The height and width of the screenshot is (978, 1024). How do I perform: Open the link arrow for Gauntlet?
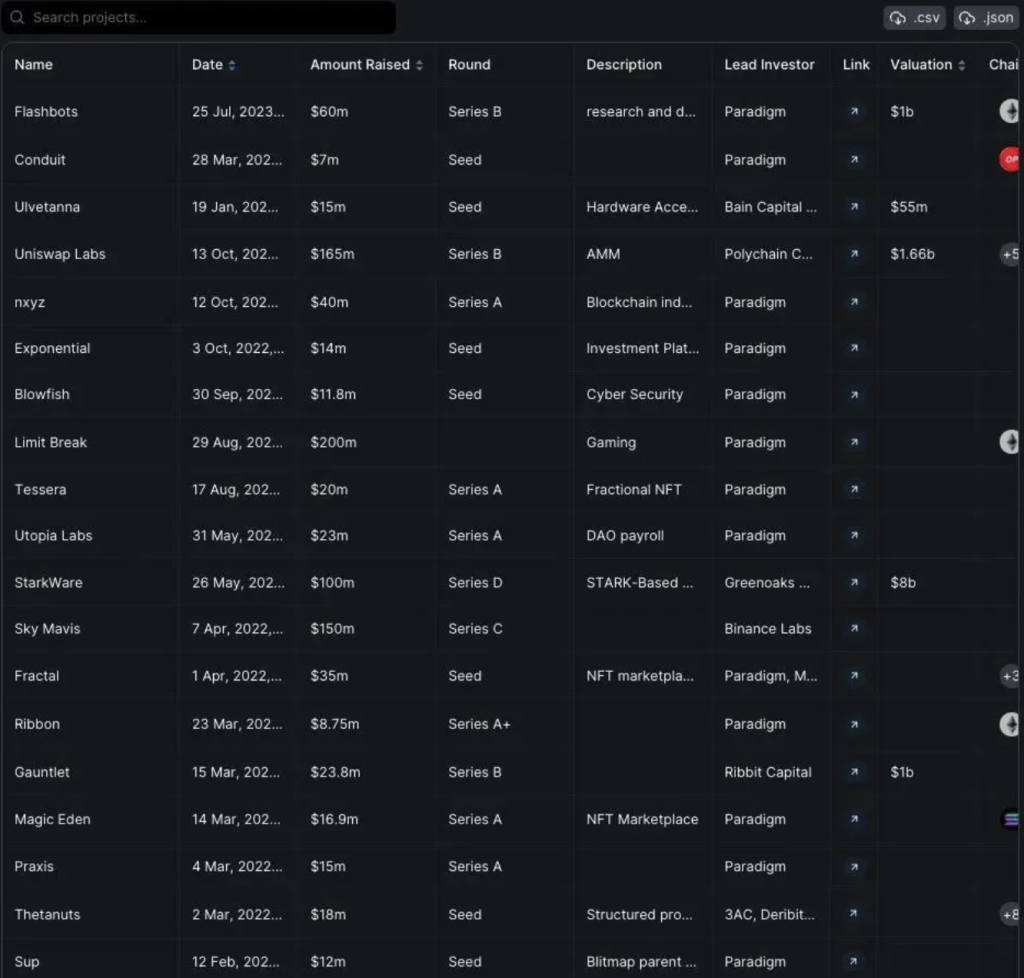[854, 772]
